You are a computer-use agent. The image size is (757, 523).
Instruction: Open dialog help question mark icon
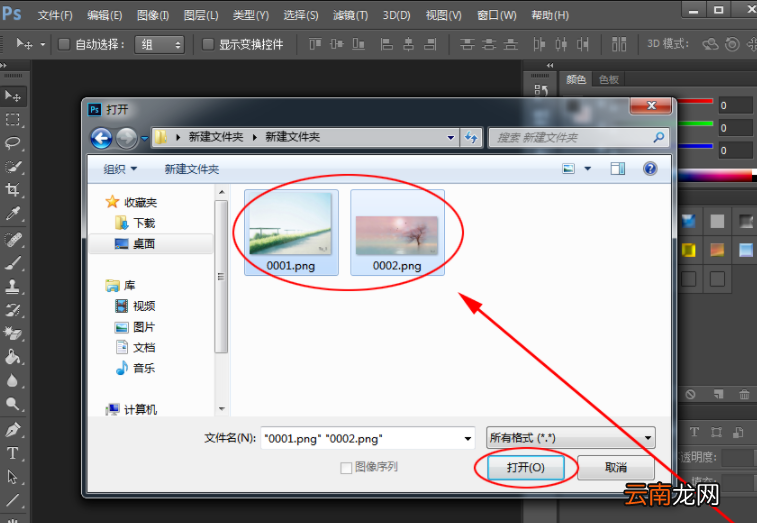650,169
